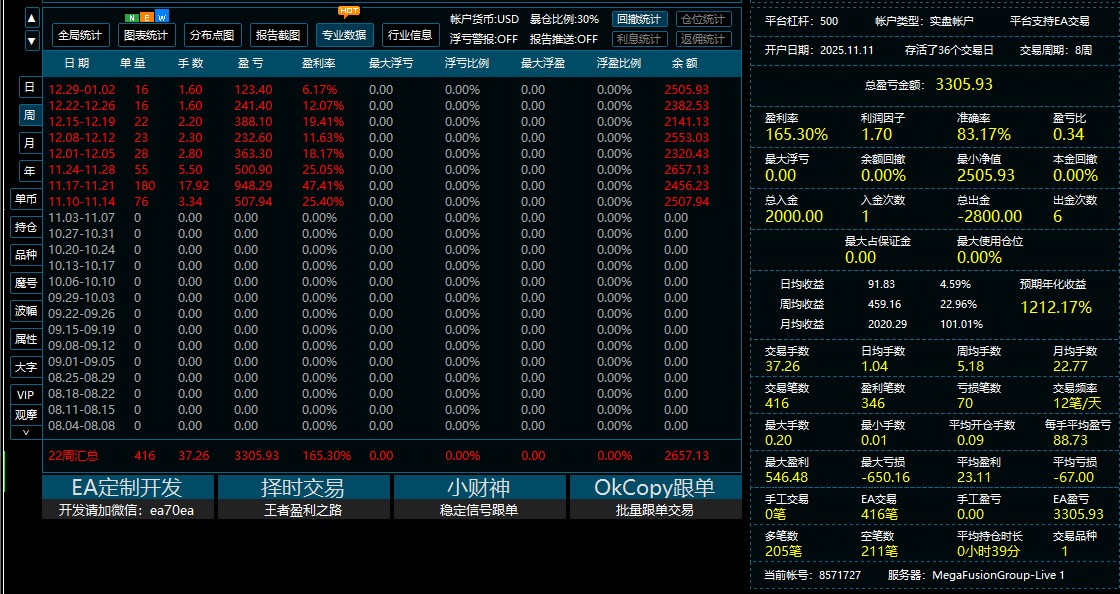This screenshot has width=1120, height=594.
Task: Open the 持仓 sidebar view
Action: click(26, 227)
